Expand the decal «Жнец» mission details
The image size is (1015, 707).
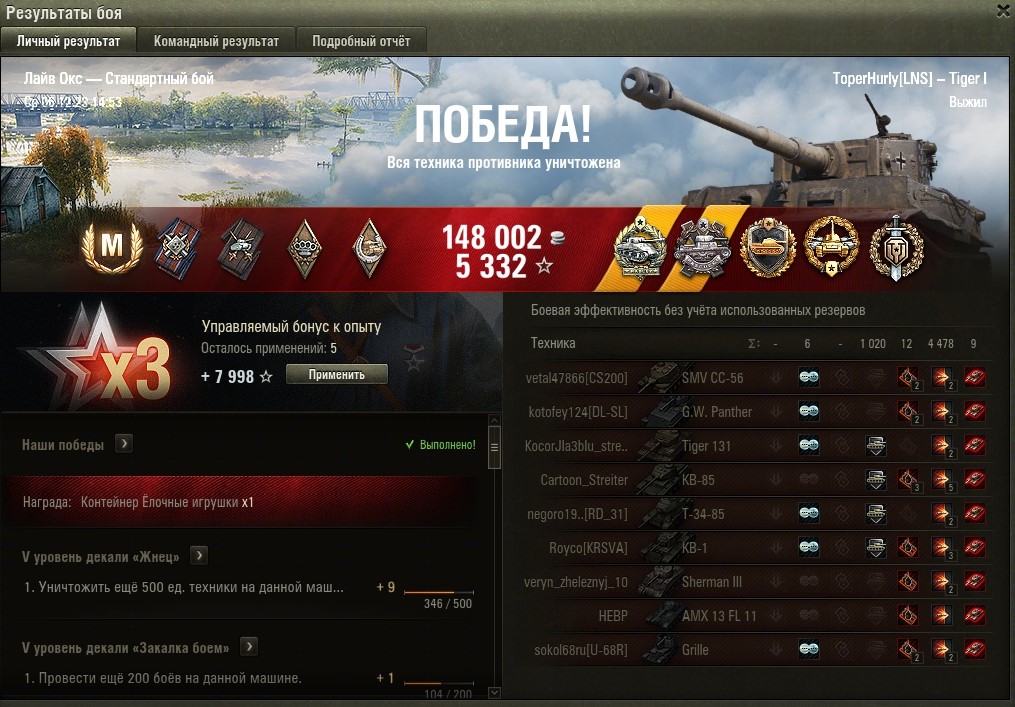[199, 556]
